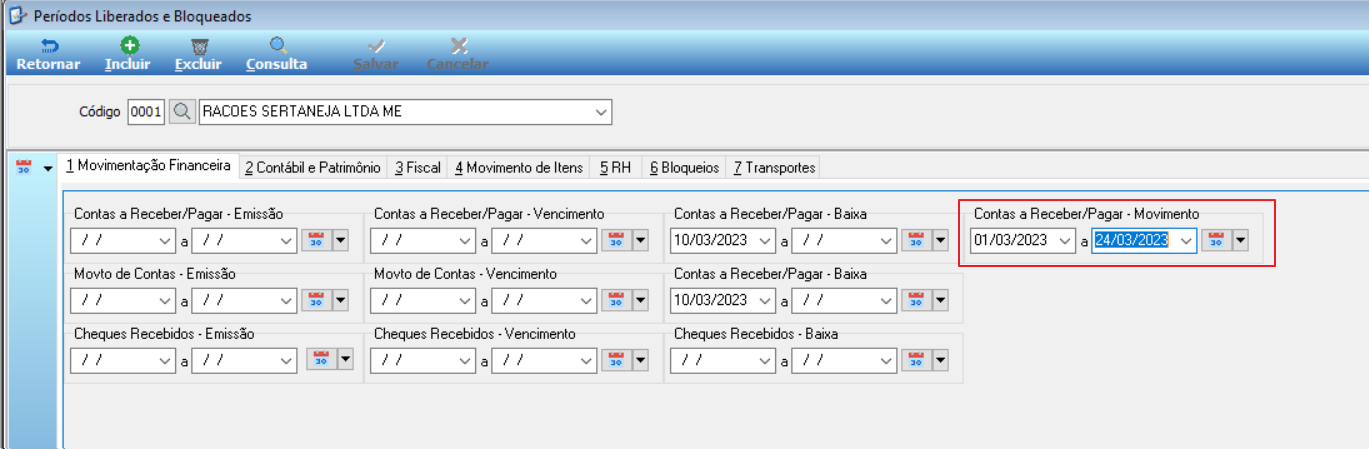The height and width of the screenshot is (449, 1369).
Task: Switch to the 6 Bloqueios tab
Action: (684, 168)
